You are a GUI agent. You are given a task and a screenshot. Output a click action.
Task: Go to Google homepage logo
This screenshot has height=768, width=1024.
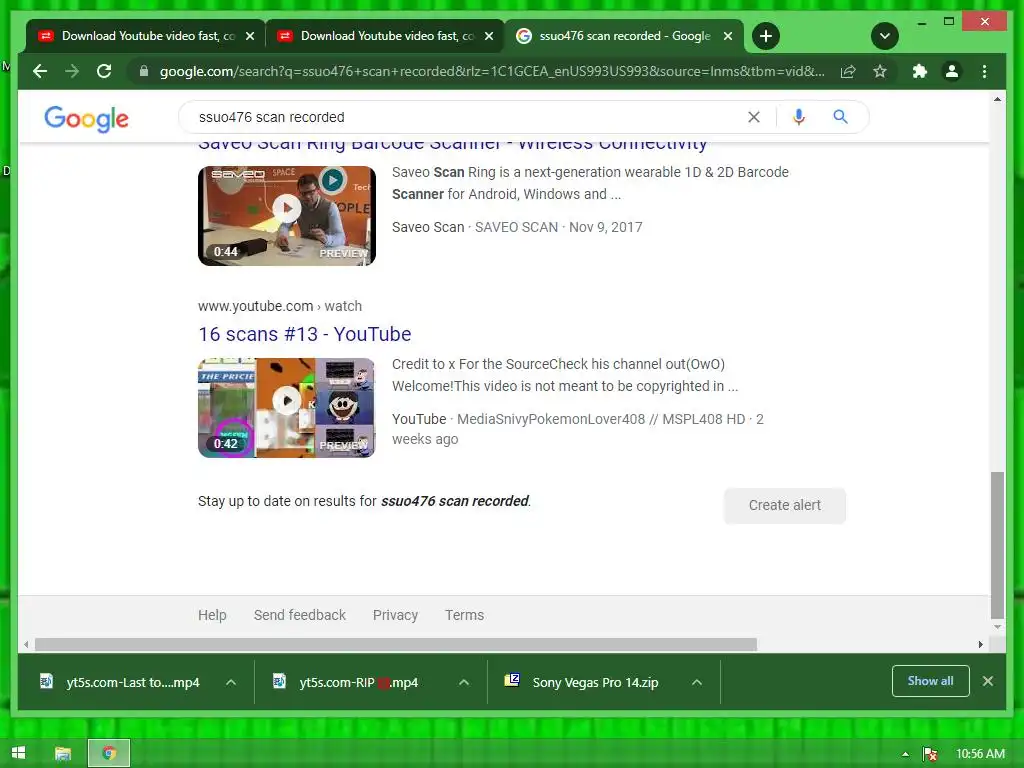tap(86, 119)
